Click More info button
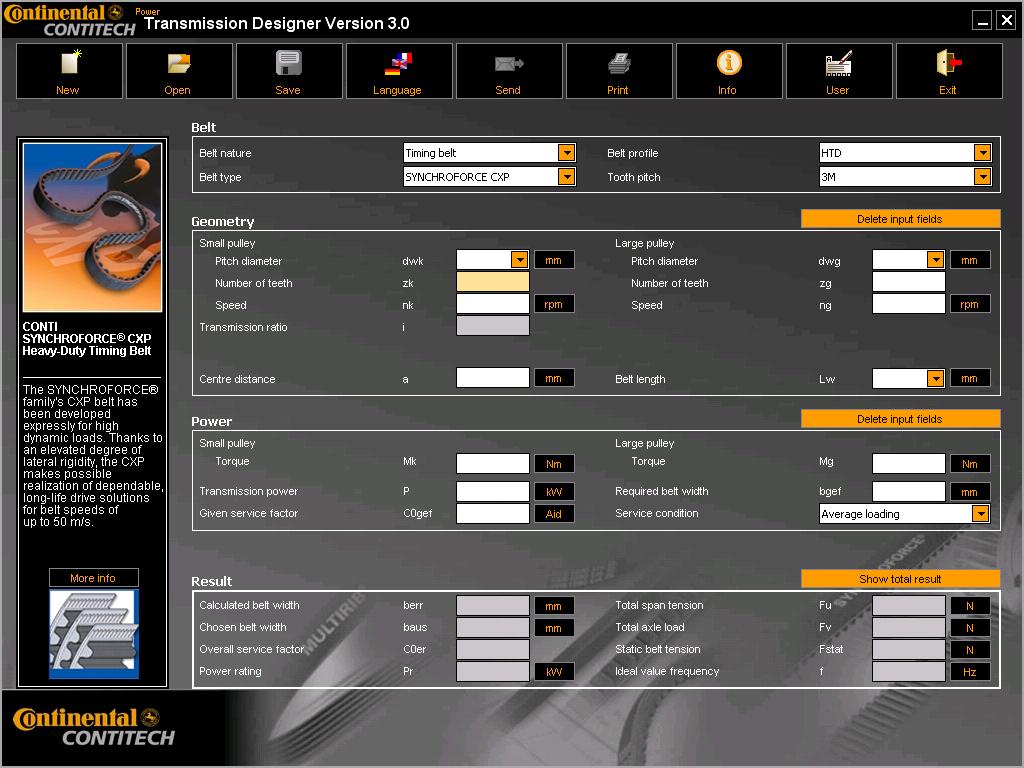The image size is (1024, 768). pyautogui.click(x=93, y=578)
